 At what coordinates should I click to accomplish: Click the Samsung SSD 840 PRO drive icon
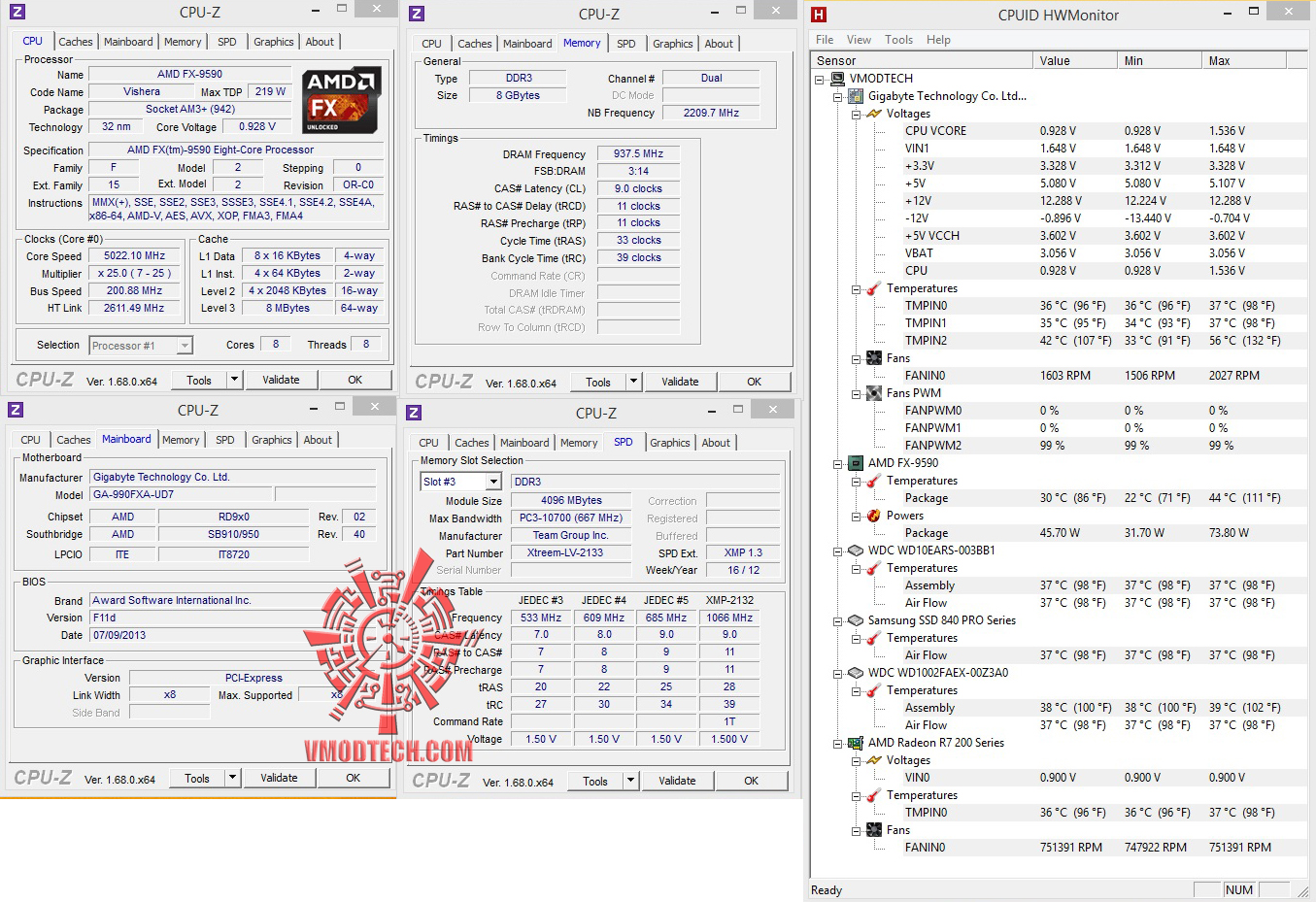tap(856, 620)
